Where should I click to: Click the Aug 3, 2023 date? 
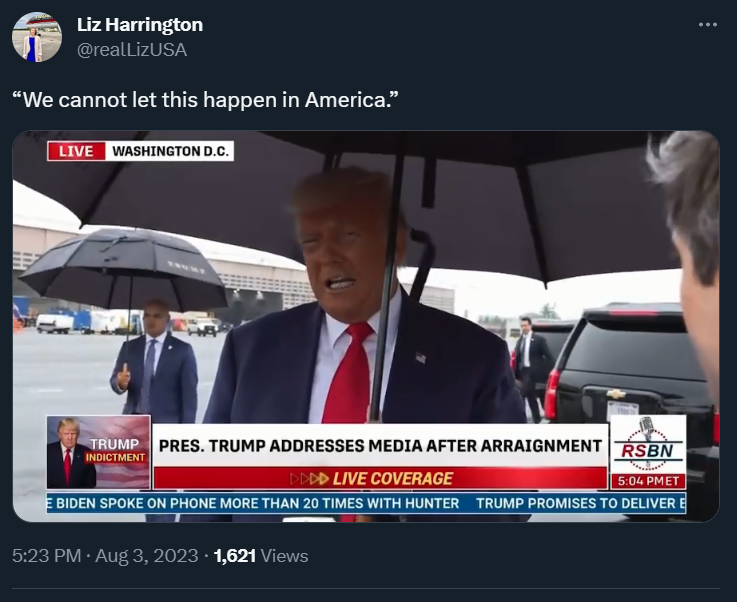point(146,556)
